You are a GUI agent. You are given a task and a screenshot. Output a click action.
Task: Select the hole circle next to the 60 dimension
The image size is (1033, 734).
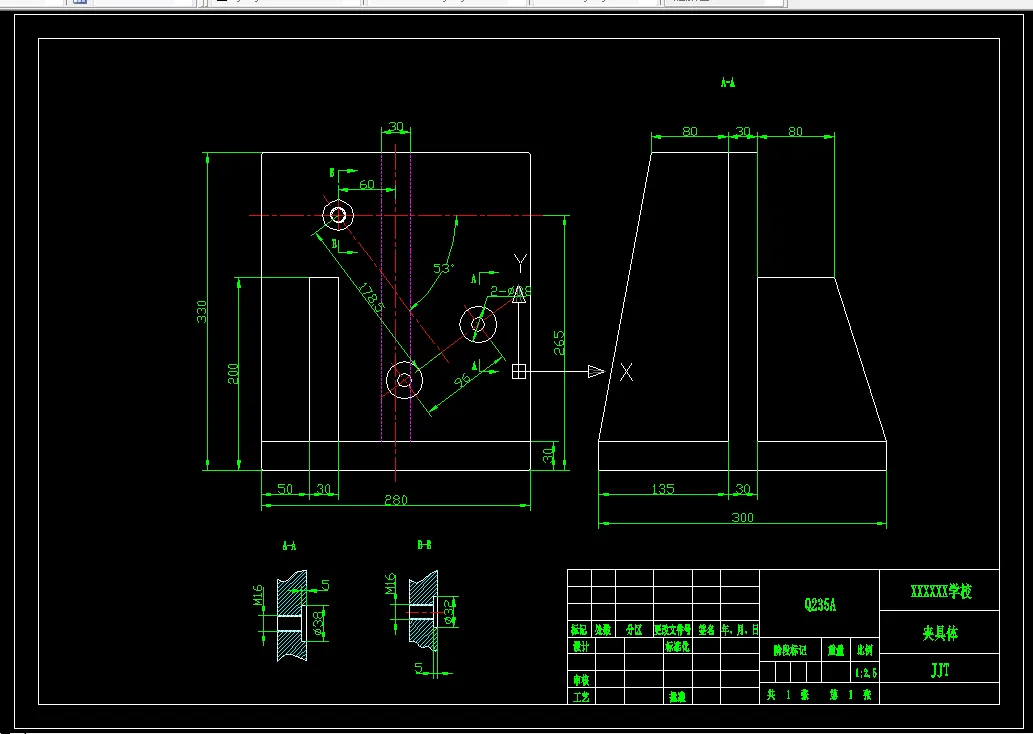tap(338, 215)
